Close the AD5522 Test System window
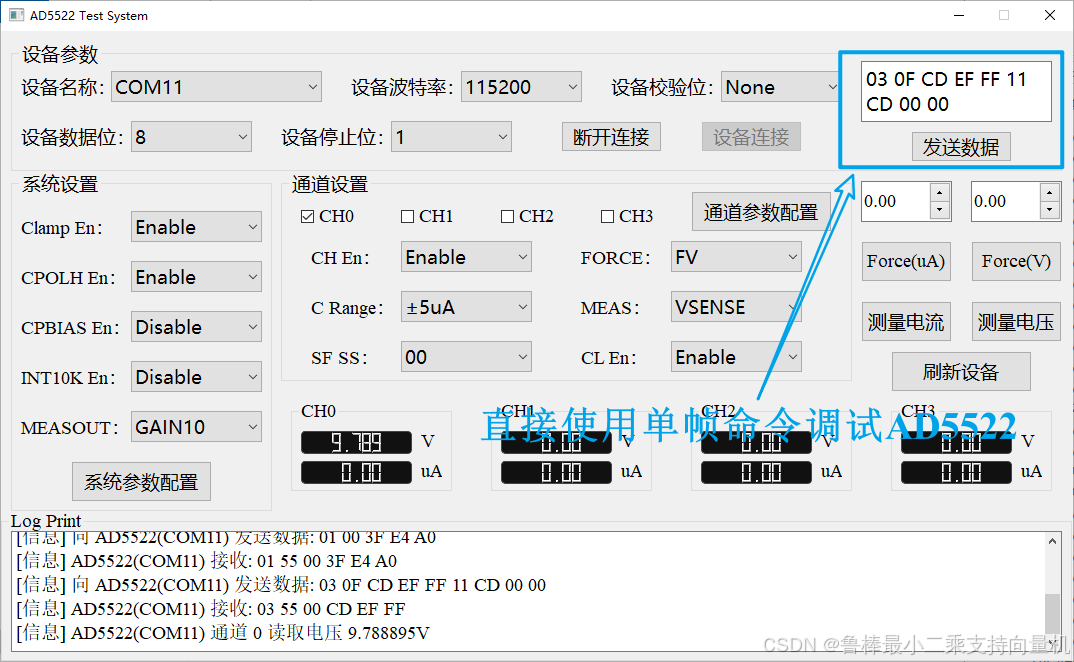Image resolution: width=1074 pixels, height=662 pixels. tap(1049, 15)
